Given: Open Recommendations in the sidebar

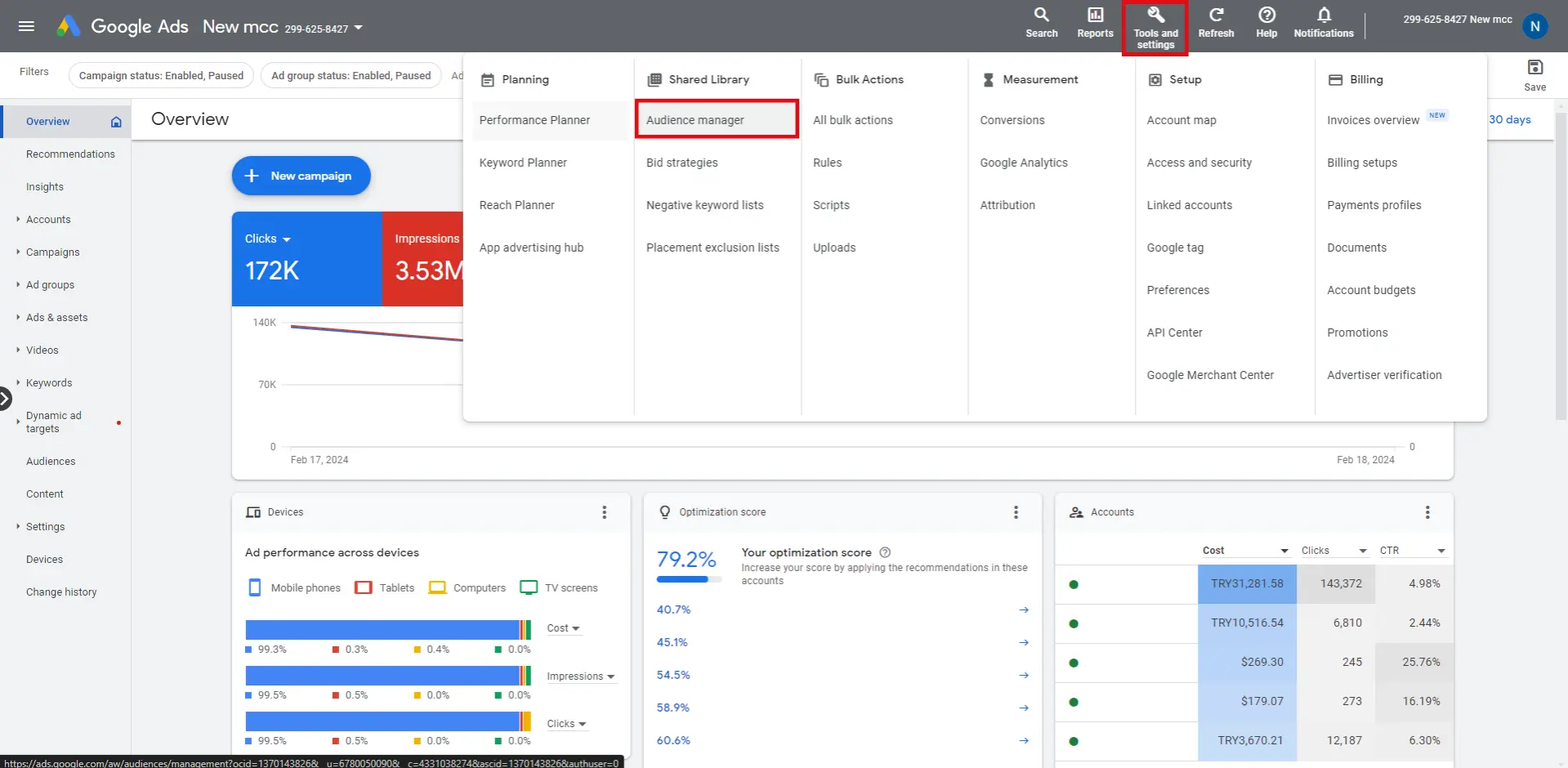Looking at the screenshot, I should tap(70, 154).
